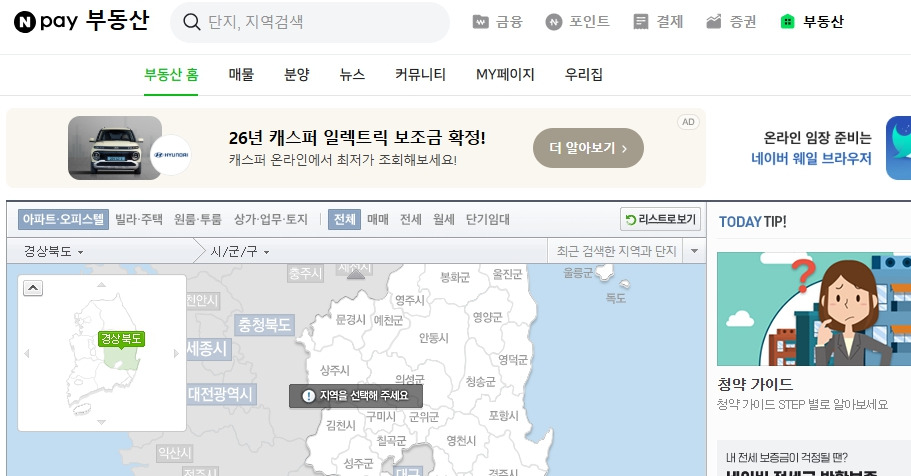
Task: Select 영덕군 on the map
Action: (513, 360)
